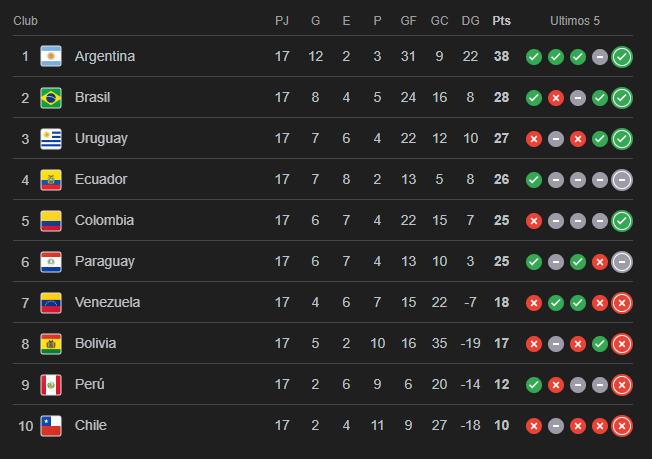
Task: Click Argentina's 38 points value
Action: pyautogui.click(x=501, y=56)
